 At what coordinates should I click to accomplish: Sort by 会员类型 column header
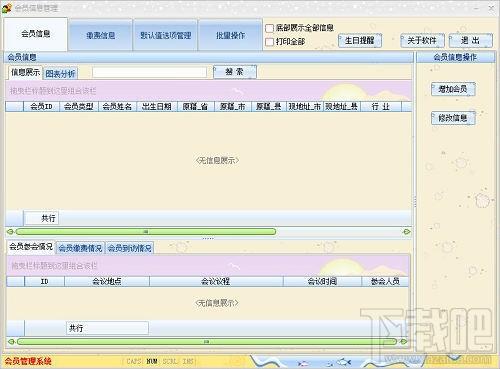click(79, 107)
